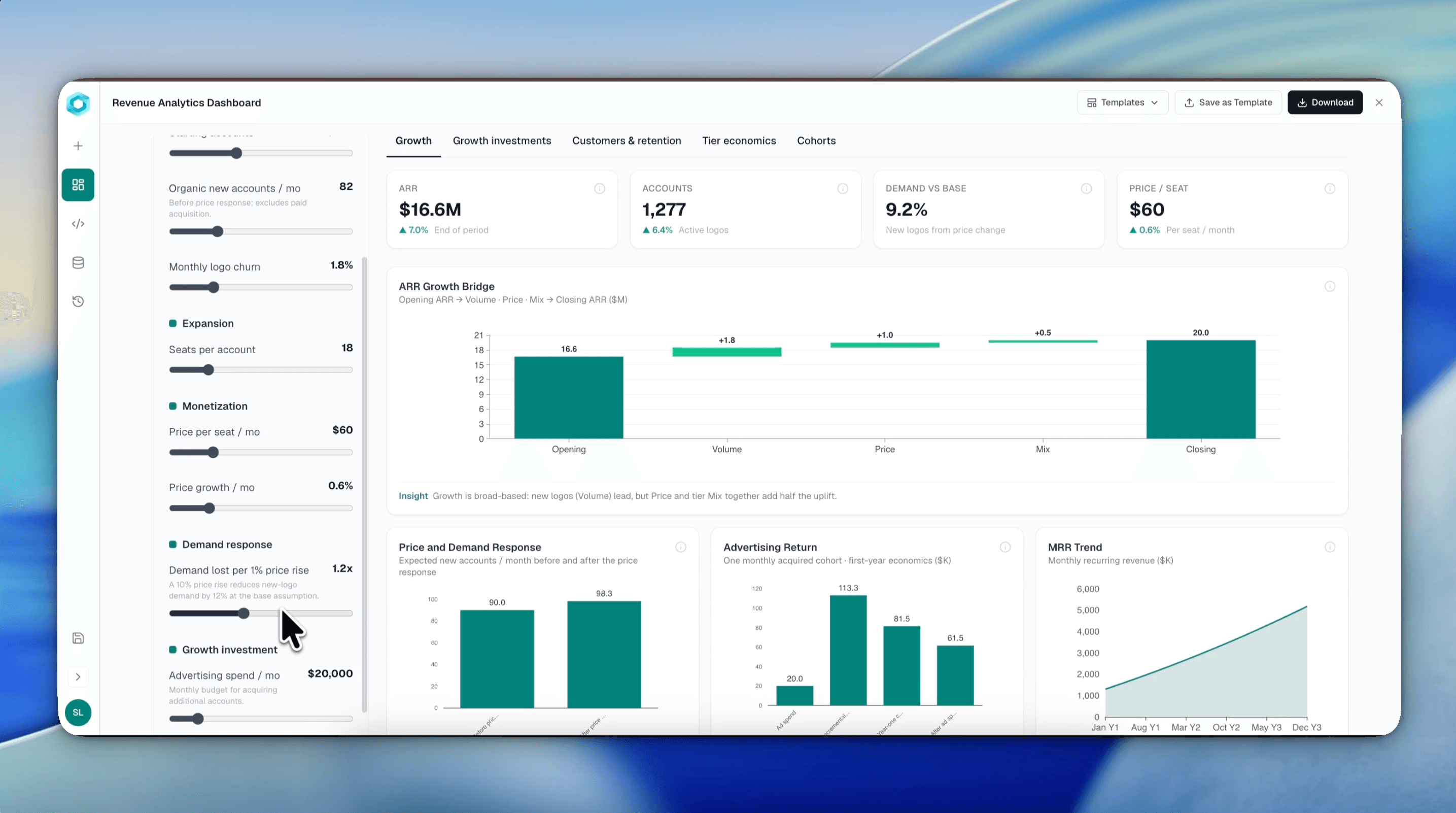Click the $20,000 advertising spend value
The image size is (1456, 813).
(330, 673)
